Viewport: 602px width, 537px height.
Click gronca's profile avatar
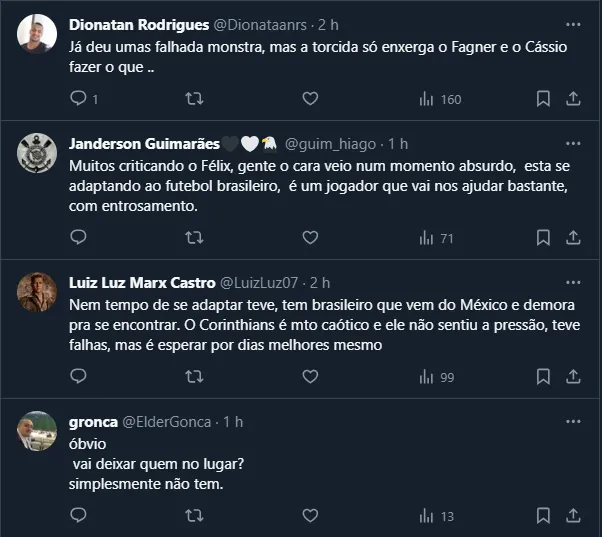[37, 431]
